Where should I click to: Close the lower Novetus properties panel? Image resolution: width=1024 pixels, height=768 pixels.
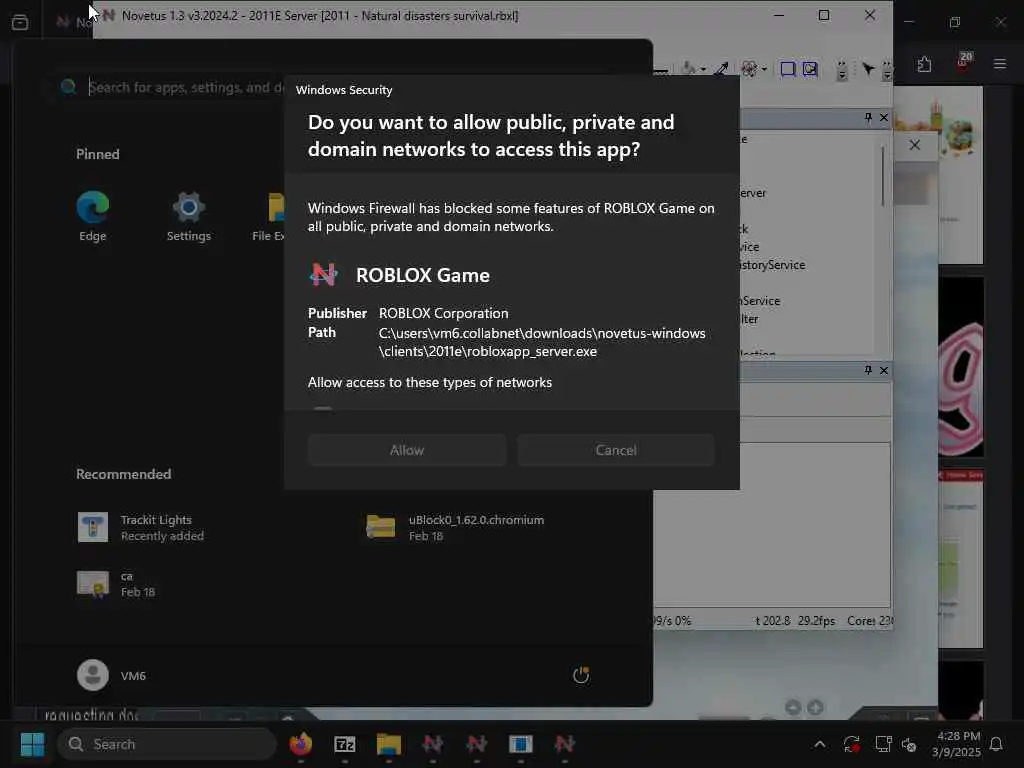coord(884,370)
